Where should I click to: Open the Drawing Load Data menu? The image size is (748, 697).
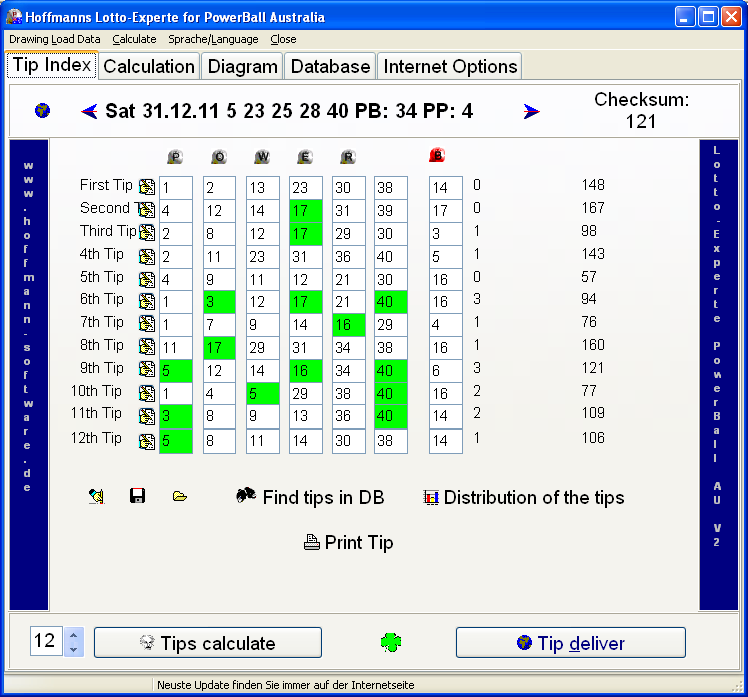(x=55, y=39)
